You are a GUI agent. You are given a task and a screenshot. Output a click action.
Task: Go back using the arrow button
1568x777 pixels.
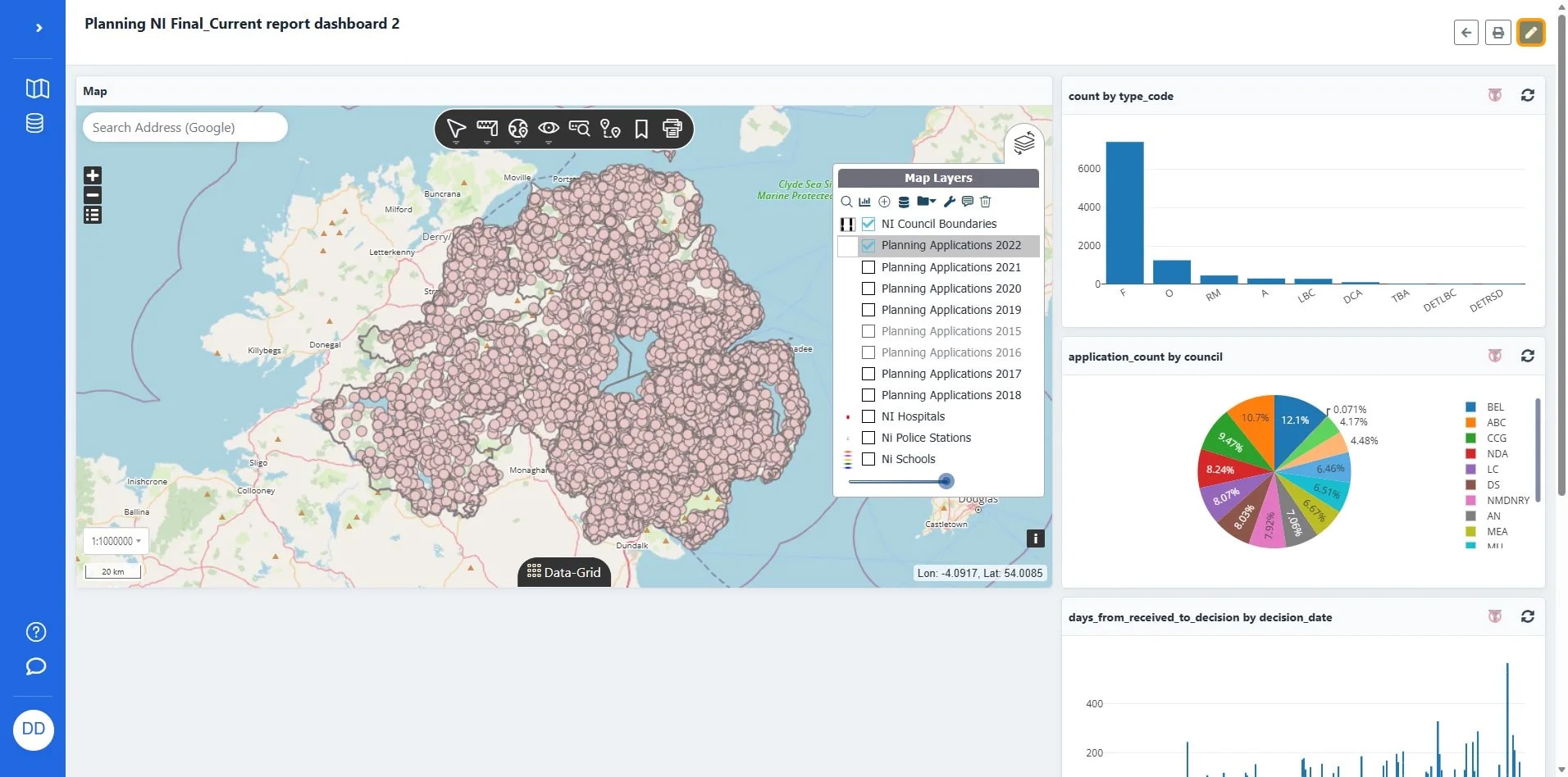1466,33
